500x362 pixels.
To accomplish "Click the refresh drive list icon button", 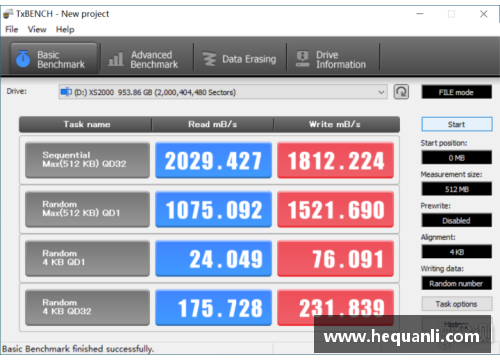I will click(401, 92).
